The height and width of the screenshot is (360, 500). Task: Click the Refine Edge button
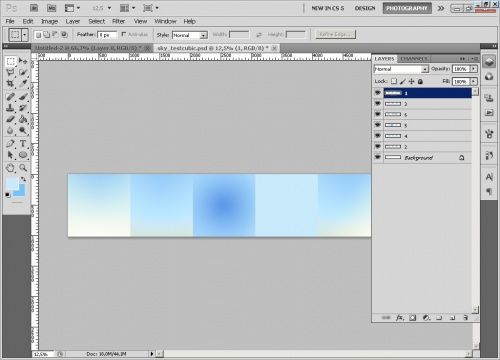[x=335, y=34]
